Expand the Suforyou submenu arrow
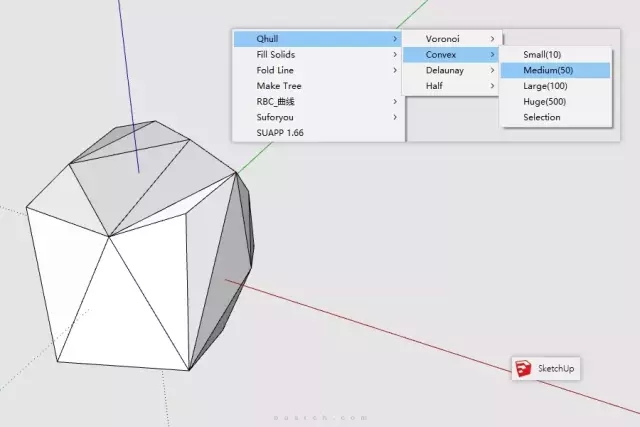Viewport: 640px width, 427px height. 395,117
